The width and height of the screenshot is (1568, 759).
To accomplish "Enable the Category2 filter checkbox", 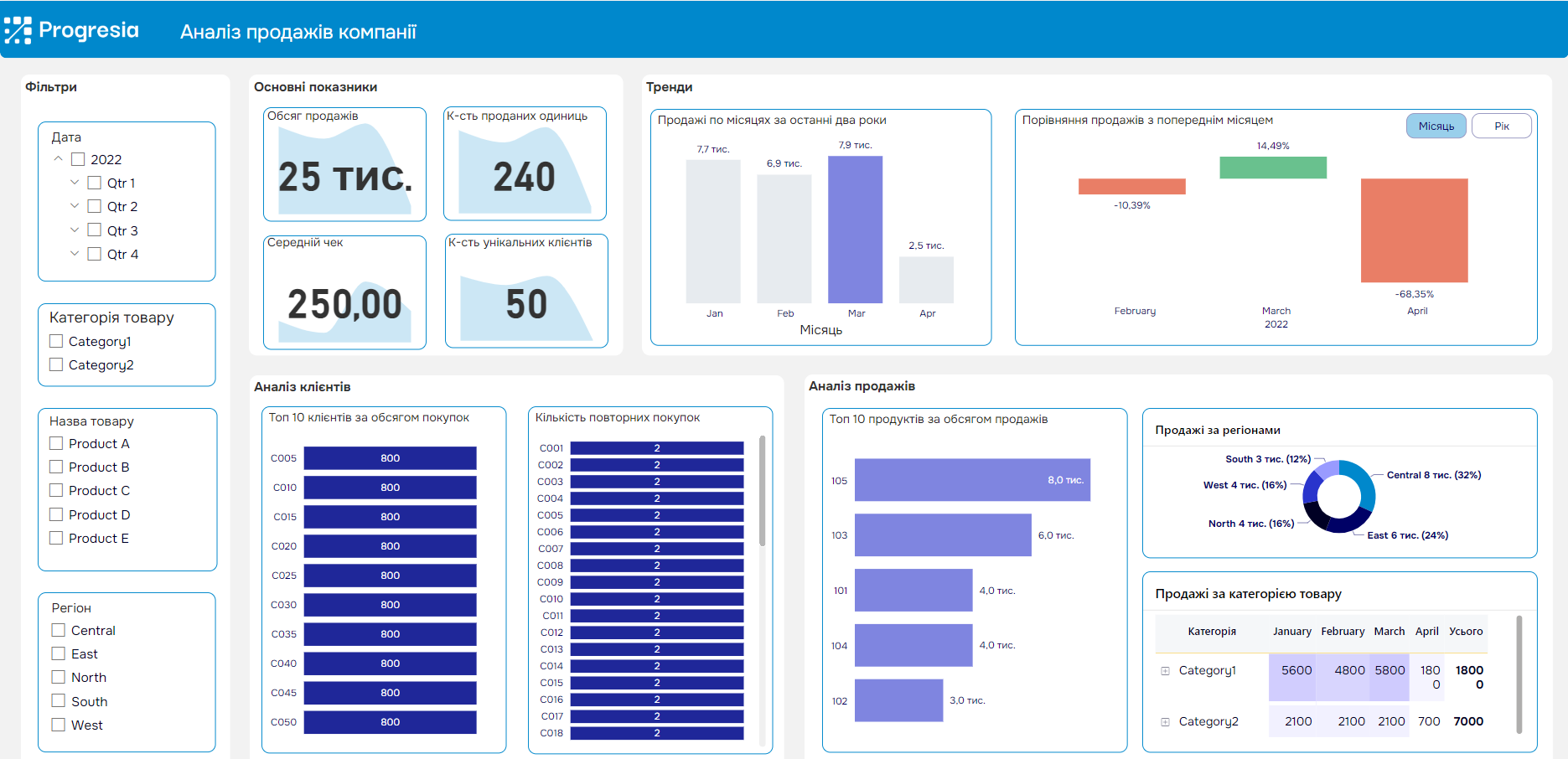I will pos(56,364).
